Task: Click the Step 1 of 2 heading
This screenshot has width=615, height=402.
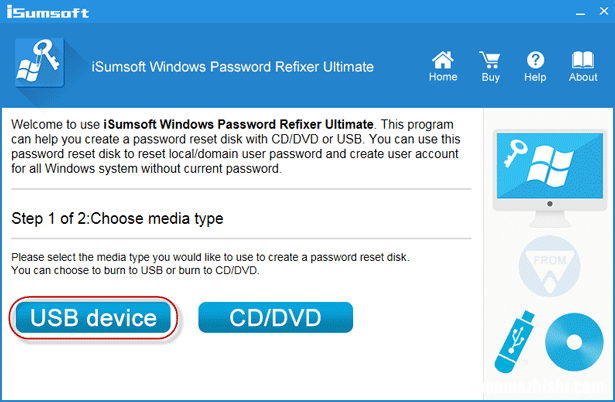Action: click(117, 218)
